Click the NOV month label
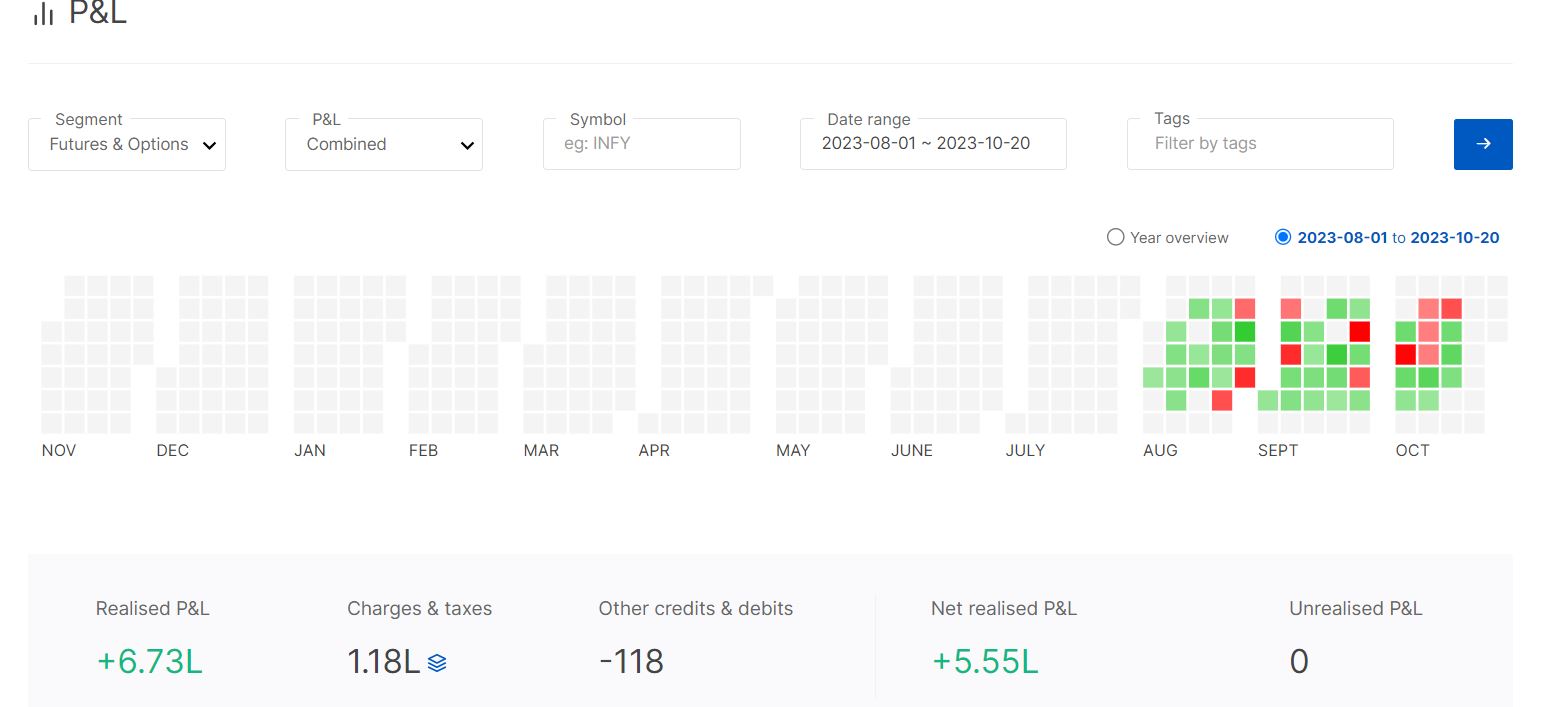The image size is (1558, 707). tap(59, 451)
